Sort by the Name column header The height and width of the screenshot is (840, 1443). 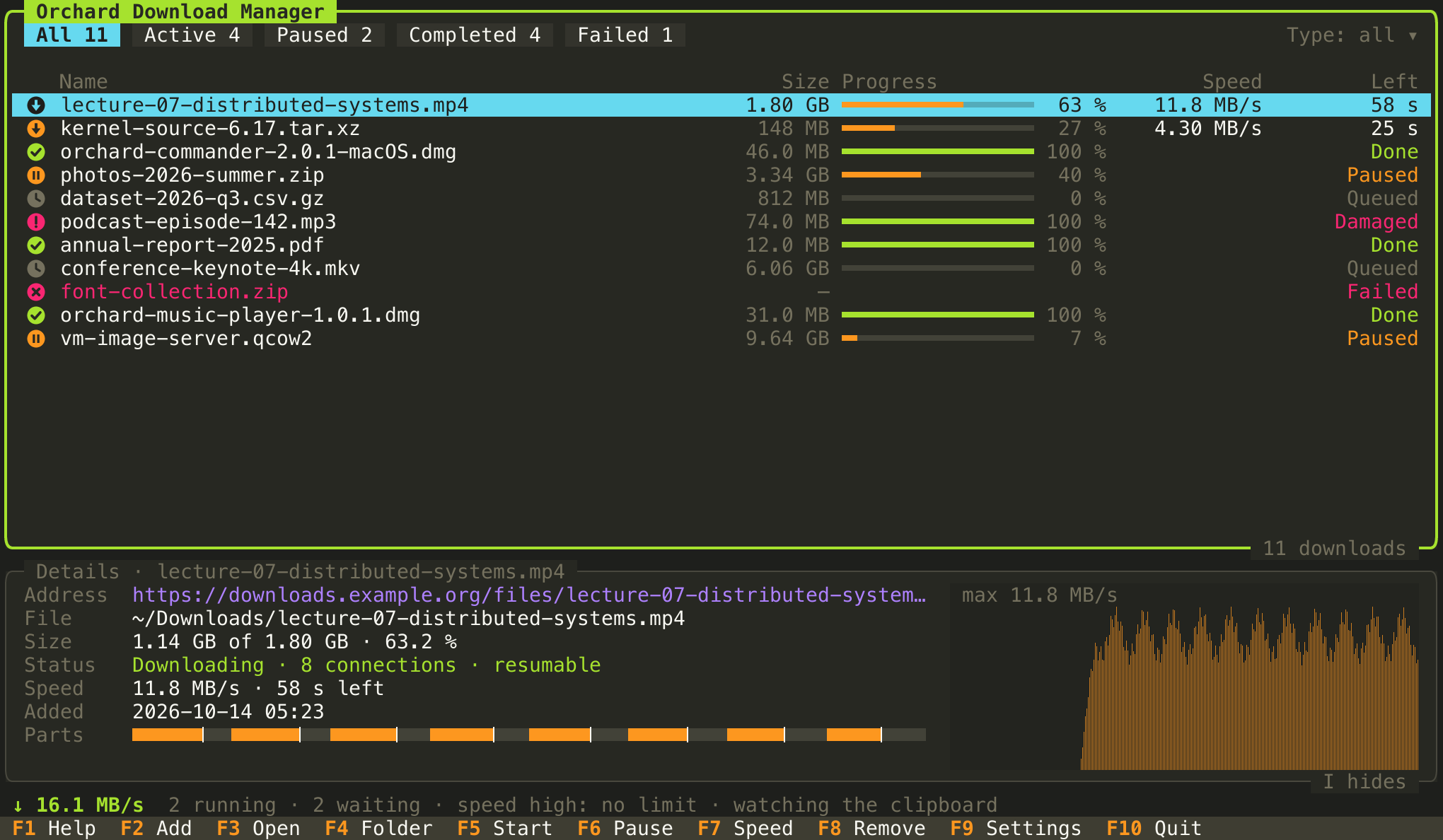point(83,82)
